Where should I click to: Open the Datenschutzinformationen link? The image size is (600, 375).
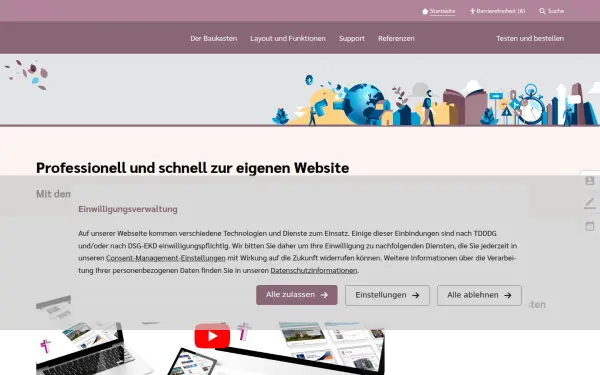[x=314, y=271]
